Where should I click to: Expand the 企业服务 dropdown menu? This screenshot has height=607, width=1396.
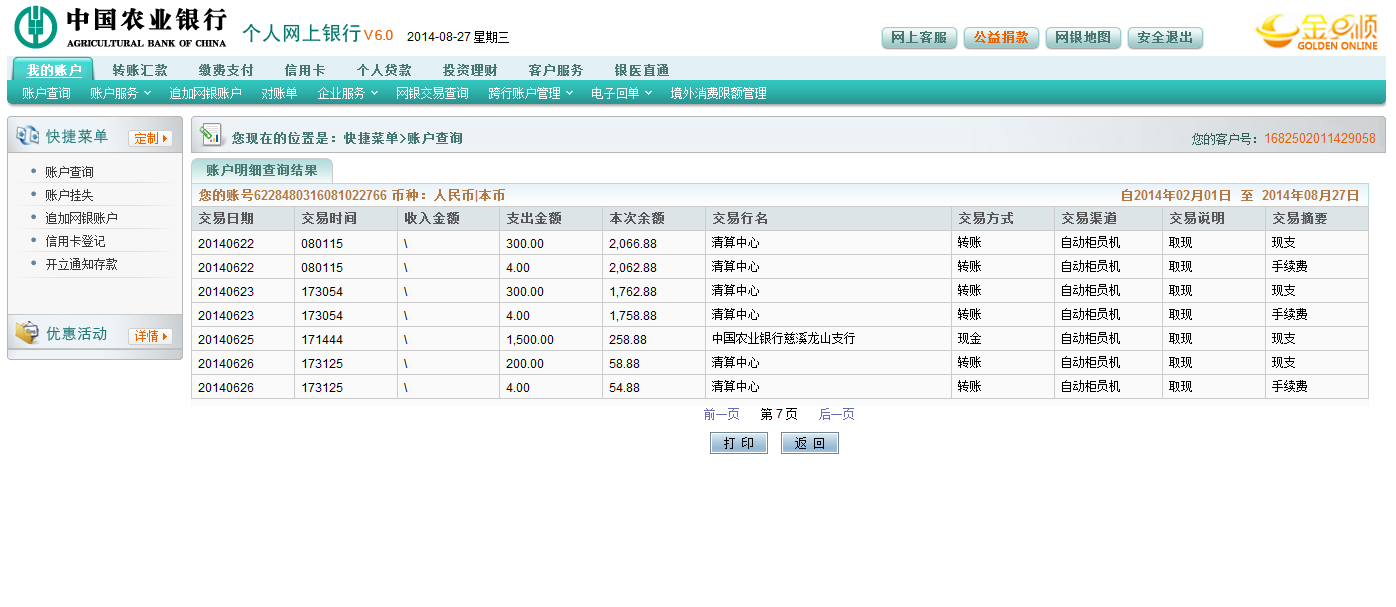coord(347,93)
